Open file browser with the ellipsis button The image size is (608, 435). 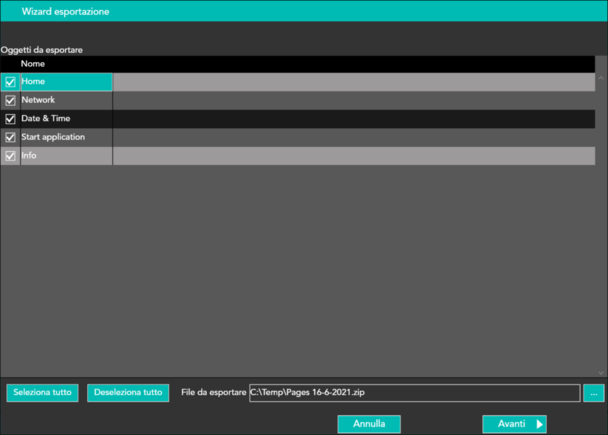coord(593,393)
